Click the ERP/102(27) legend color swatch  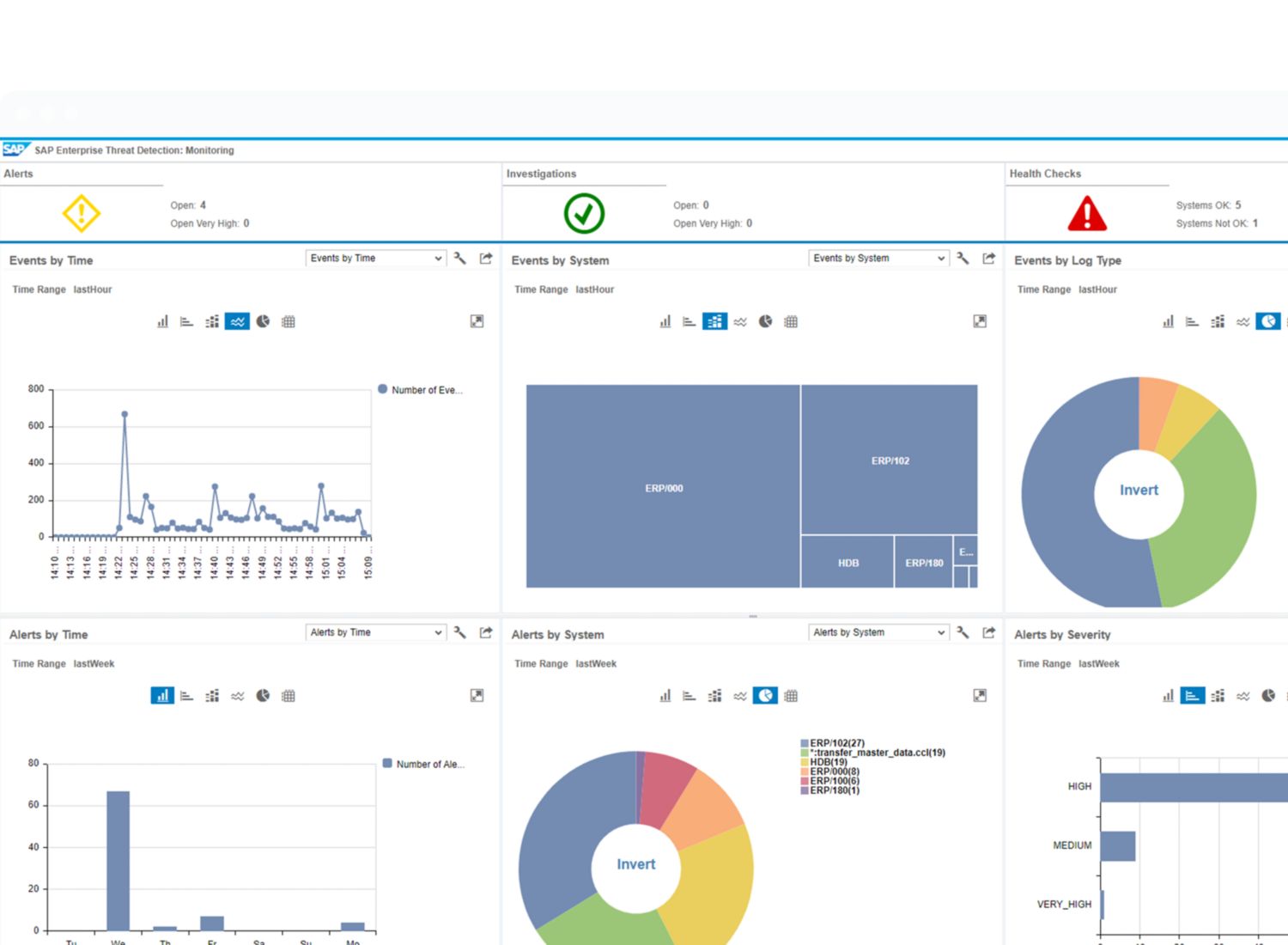click(805, 743)
